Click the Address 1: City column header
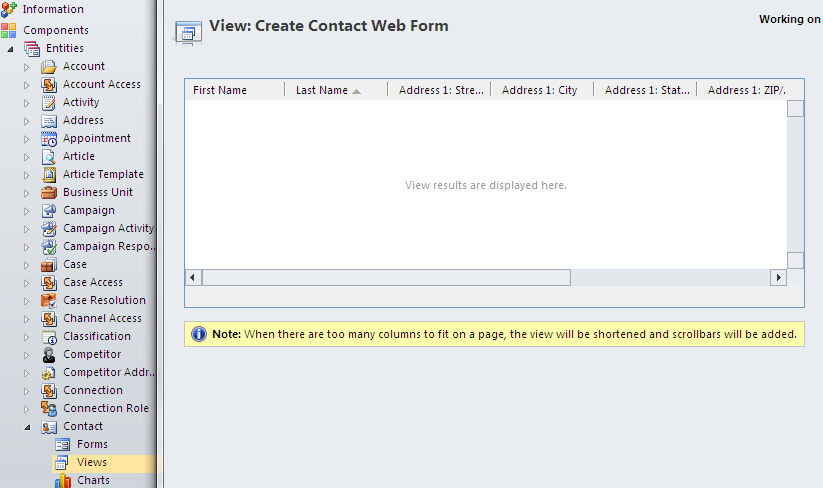Image resolution: width=823 pixels, height=488 pixels. [539, 91]
